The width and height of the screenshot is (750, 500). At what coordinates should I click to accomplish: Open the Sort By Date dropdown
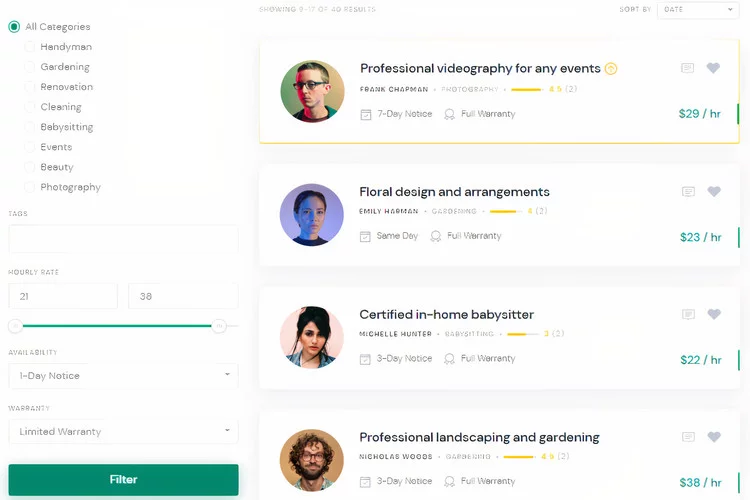[698, 10]
